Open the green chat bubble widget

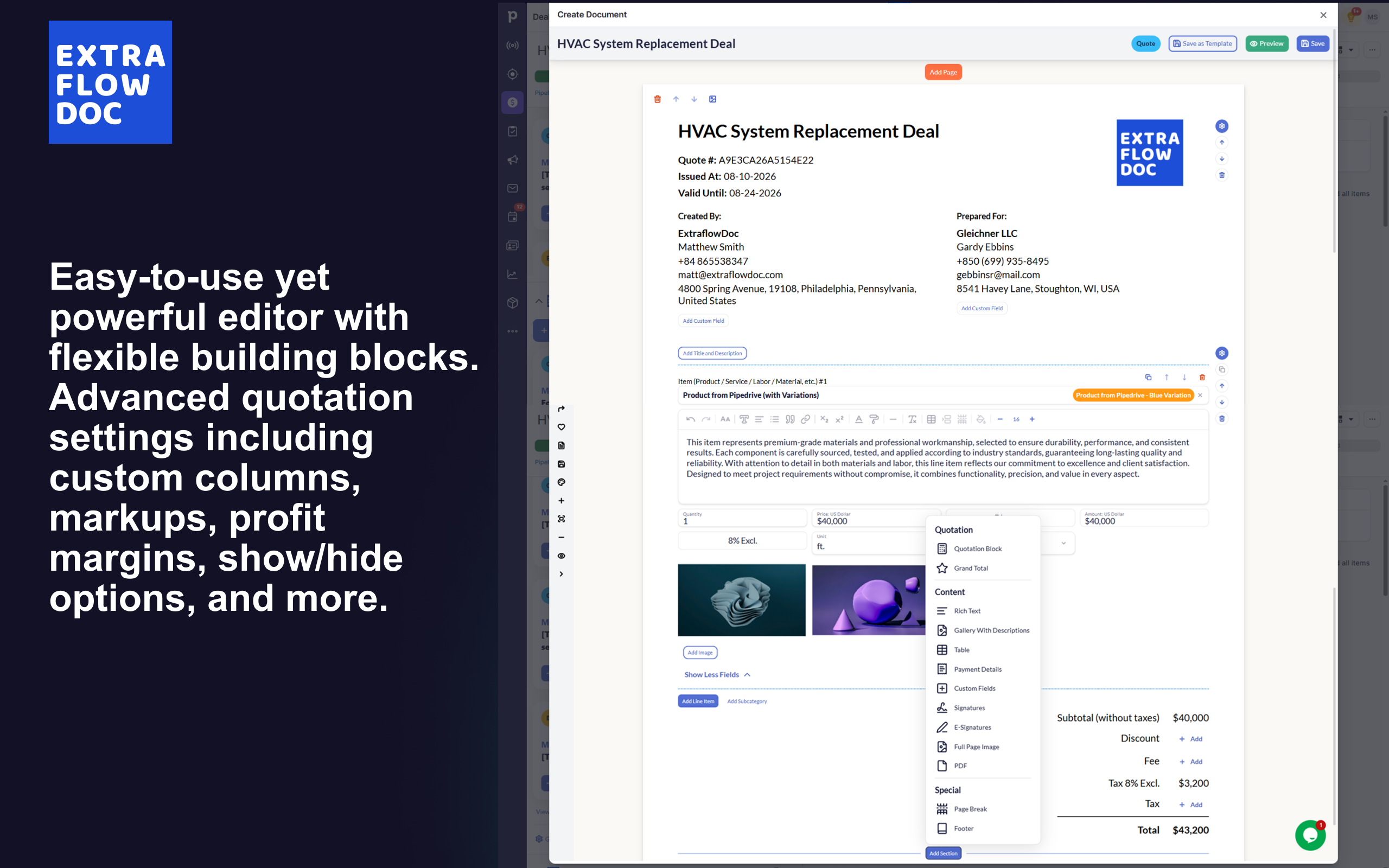(x=1310, y=835)
